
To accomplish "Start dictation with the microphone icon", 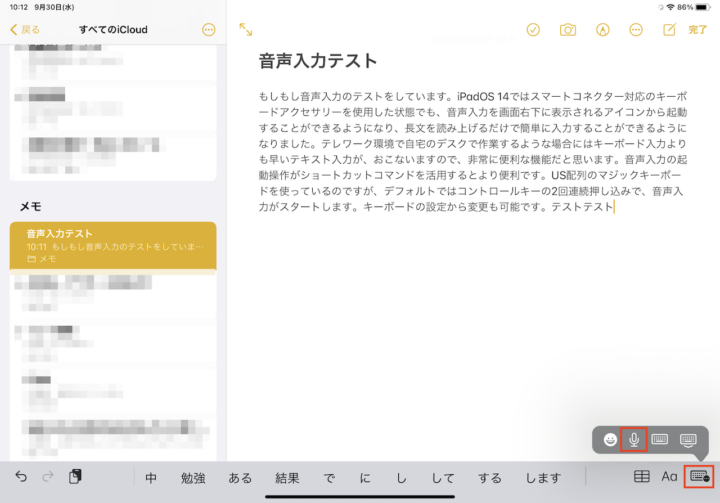I will pyautogui.click(x=634, y=440).
